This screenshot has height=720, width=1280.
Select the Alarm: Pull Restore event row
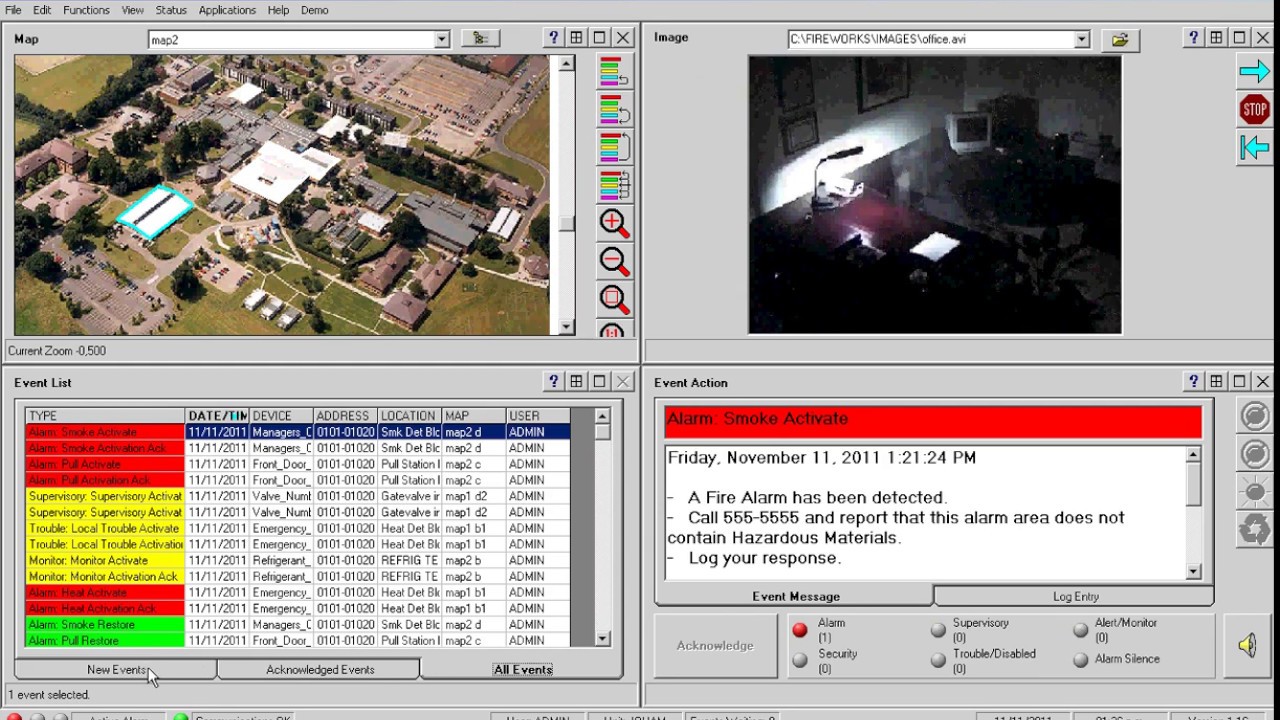pos(298,640)
